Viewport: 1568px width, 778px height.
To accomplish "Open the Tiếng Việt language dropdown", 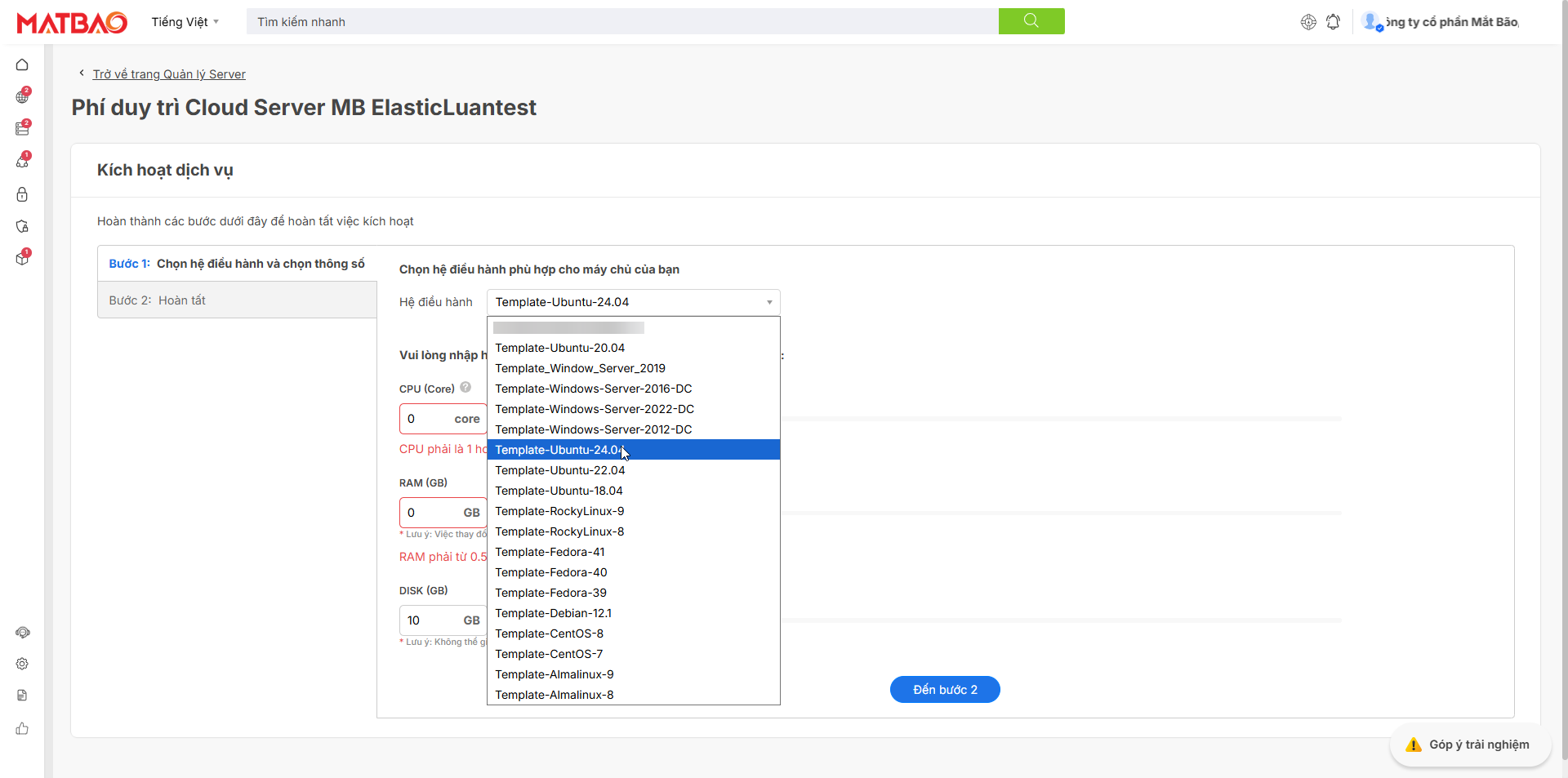I will pyautogui.click(x=185, y=22).
